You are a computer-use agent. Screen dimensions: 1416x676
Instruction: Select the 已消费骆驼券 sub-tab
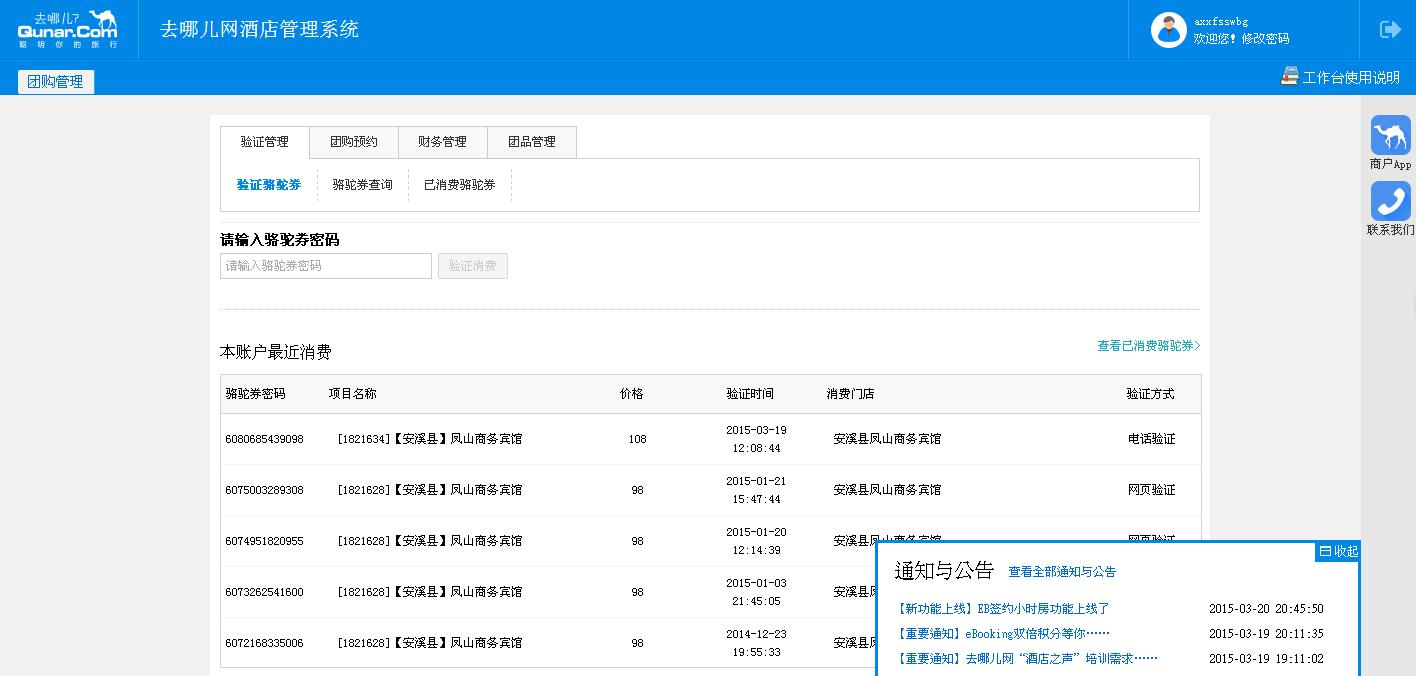click(x=460, y=185)
